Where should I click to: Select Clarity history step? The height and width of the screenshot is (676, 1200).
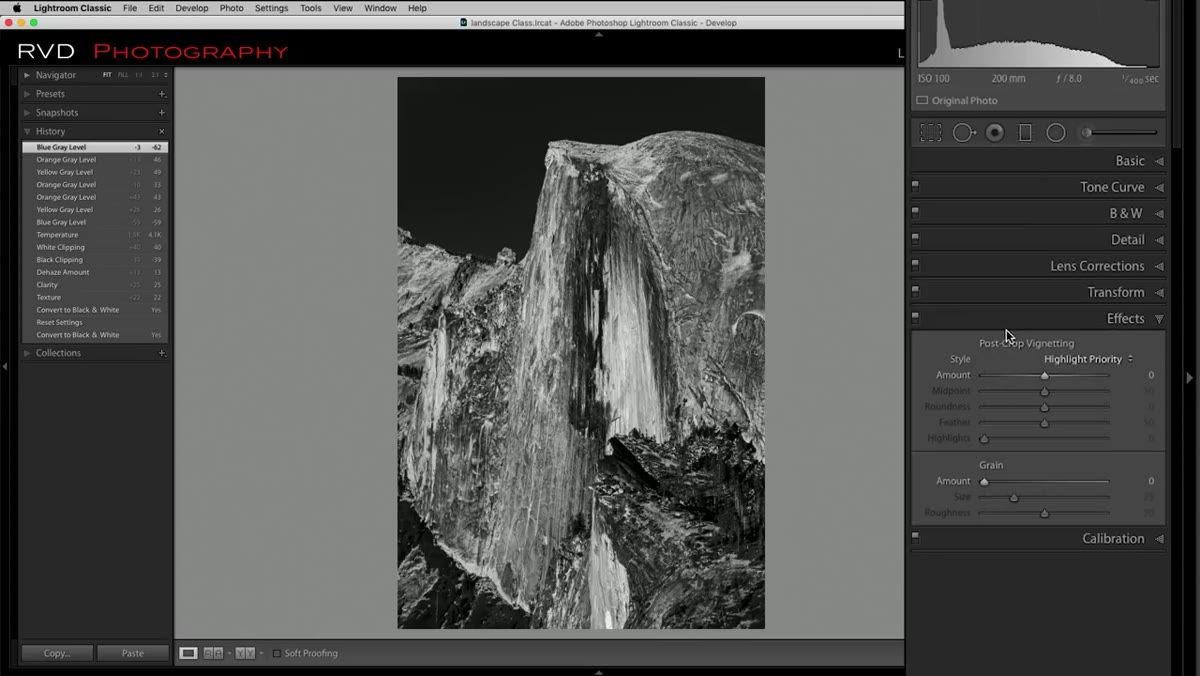point(95,285)
